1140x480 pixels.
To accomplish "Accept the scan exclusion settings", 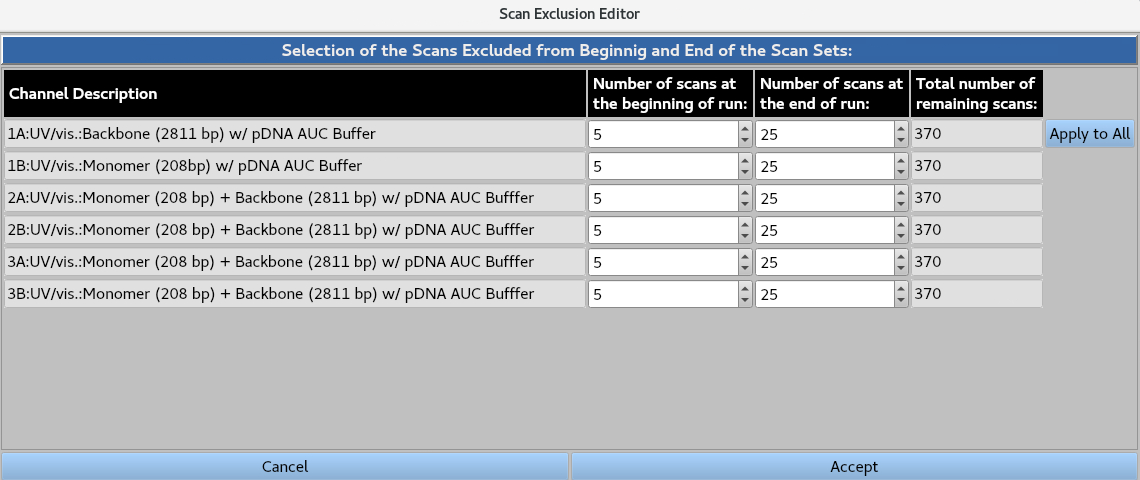I will [x=854, y=466].
